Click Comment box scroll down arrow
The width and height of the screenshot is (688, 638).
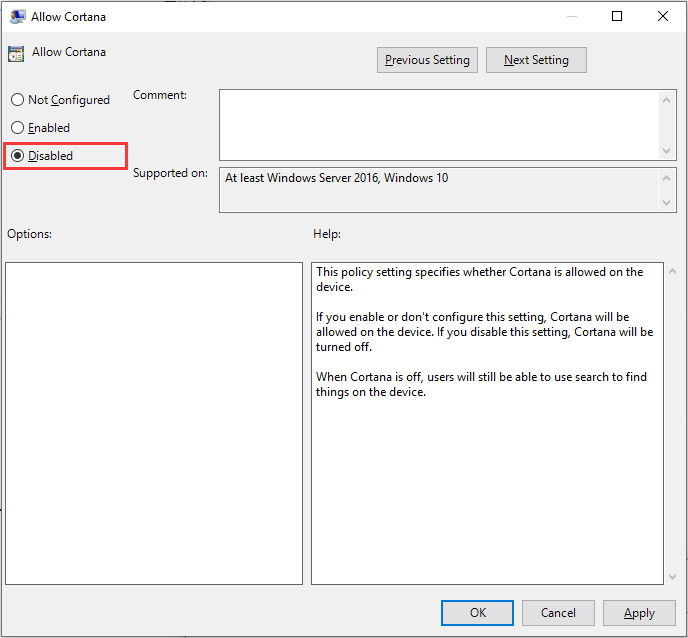pyautogui.click(x=666, y=151)
